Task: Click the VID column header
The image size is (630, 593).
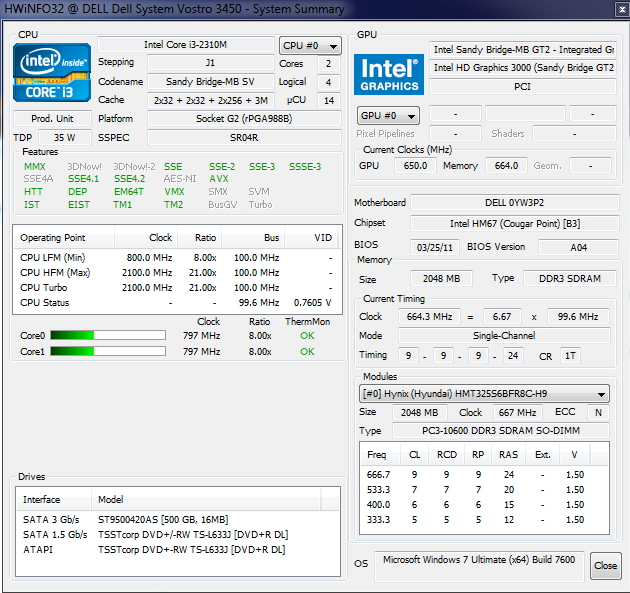Action: [313, 237]
